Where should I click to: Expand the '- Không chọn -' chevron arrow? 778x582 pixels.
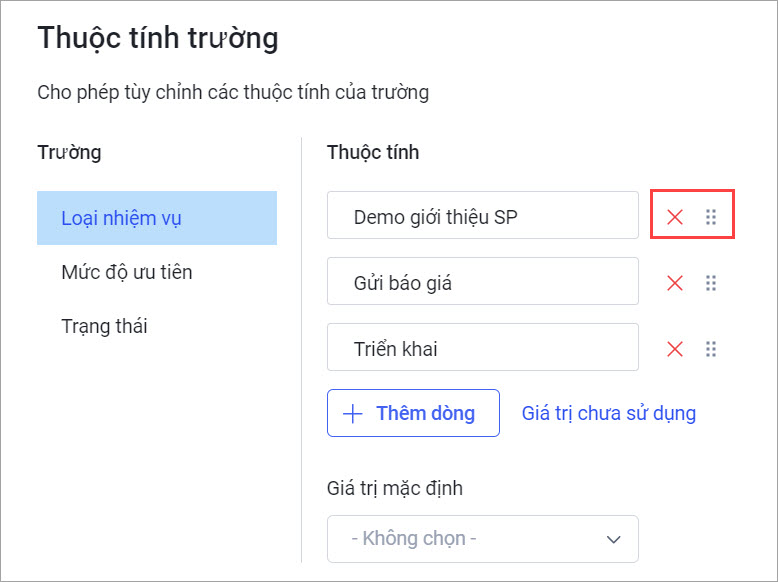(614, 539)
